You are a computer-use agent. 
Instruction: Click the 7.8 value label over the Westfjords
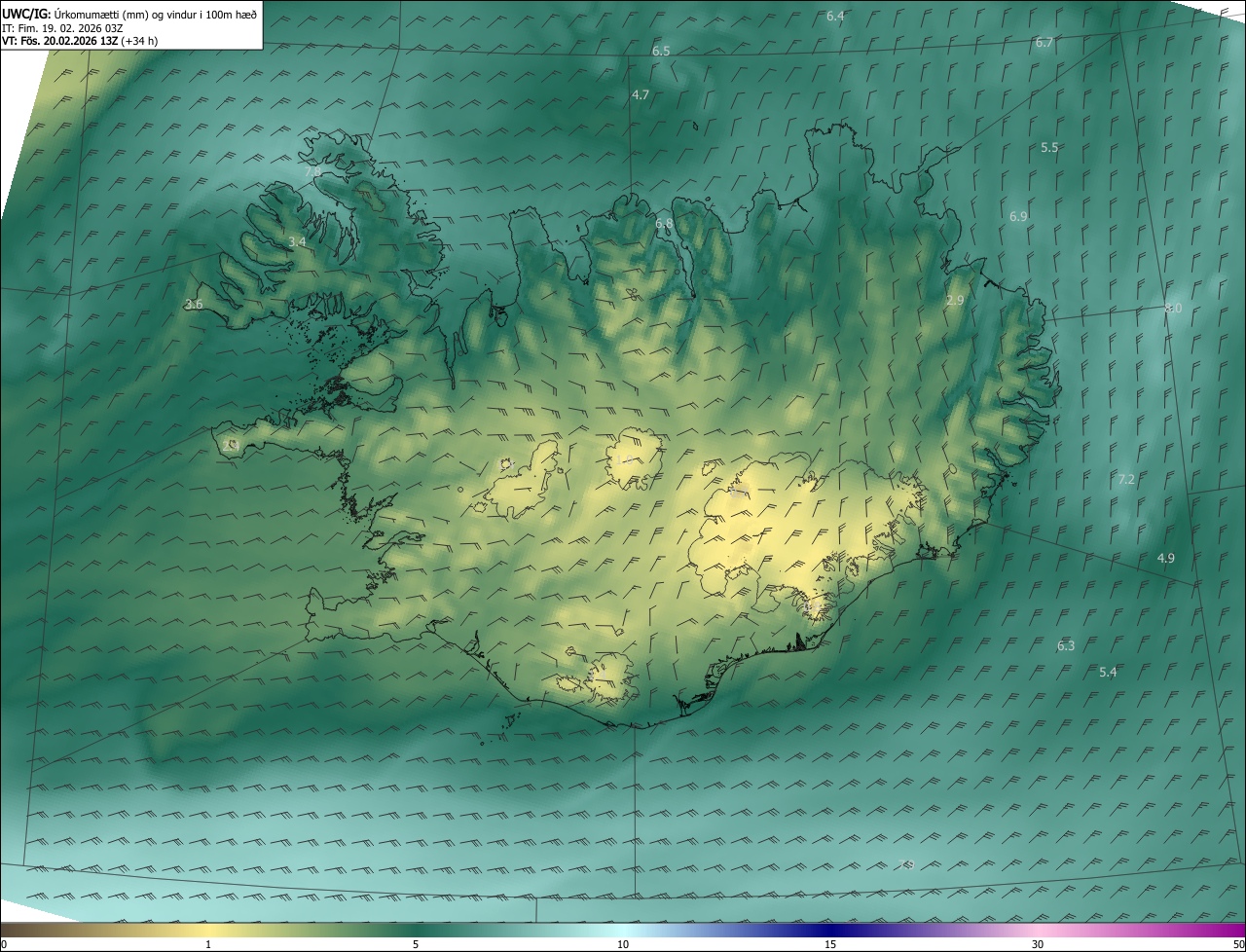pyautogui.click(x=312, y=171)
